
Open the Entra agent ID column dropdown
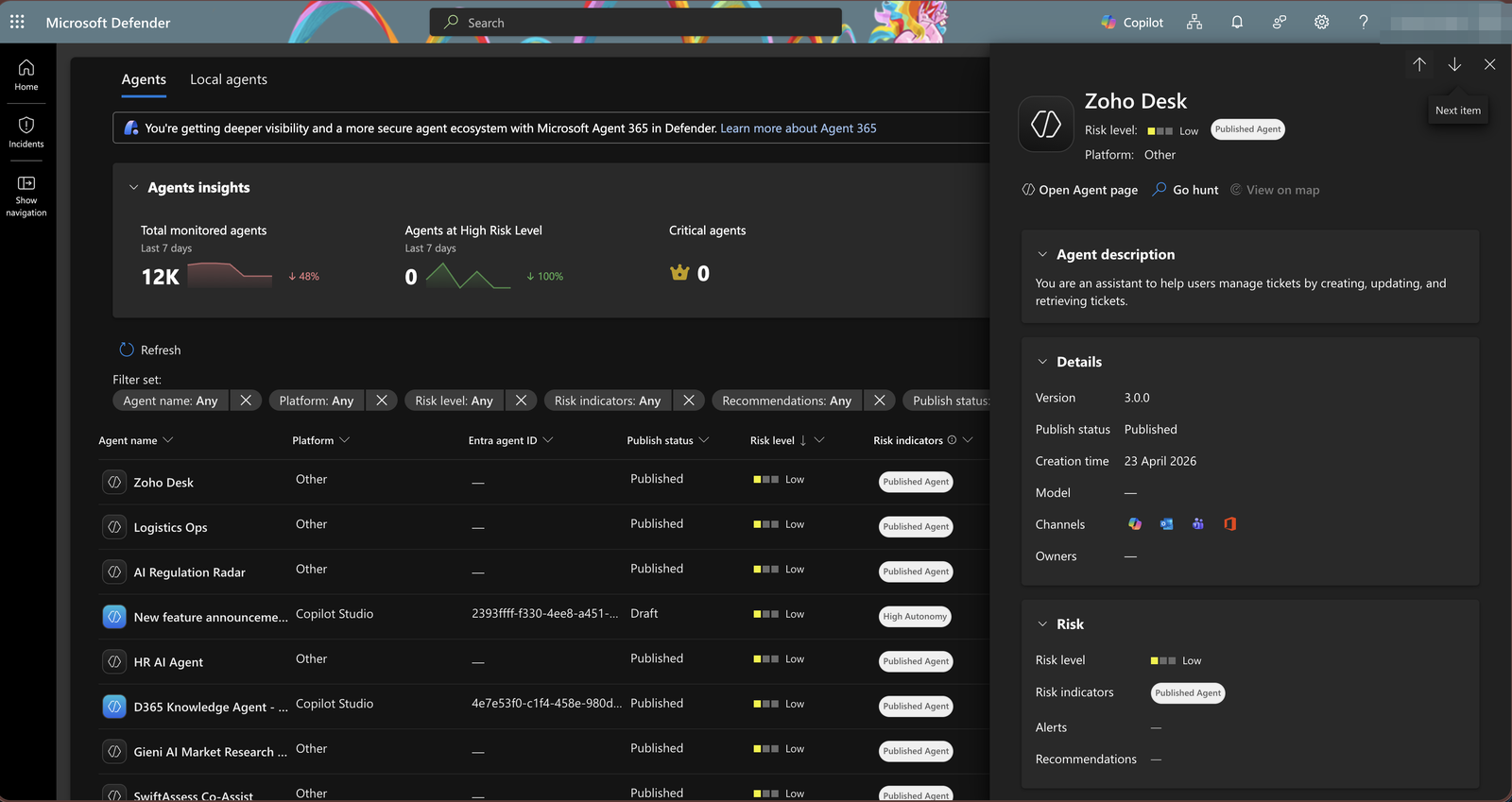(x=548, y=440)
